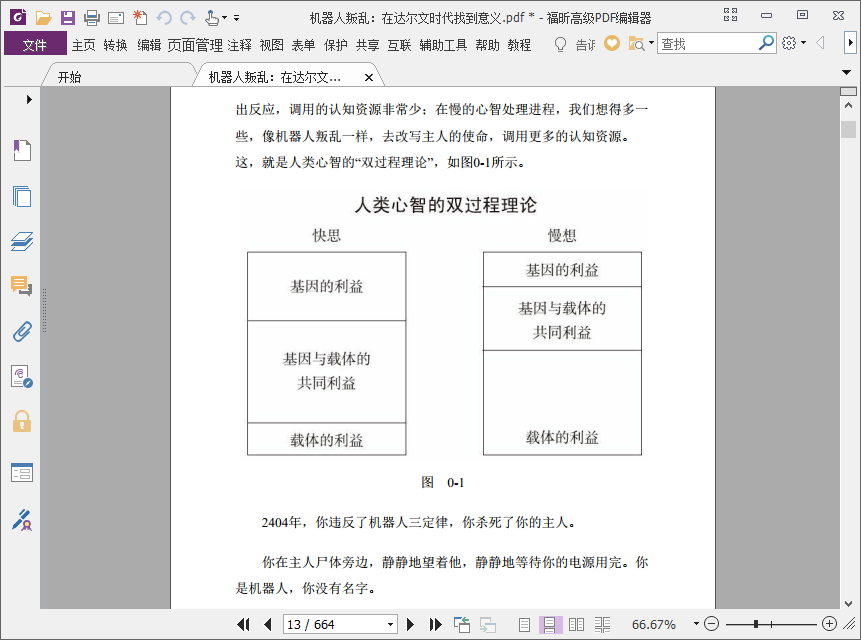Screen dimensions: 861x640
Task: Go to the previous page
Action: tap(267, 624)
